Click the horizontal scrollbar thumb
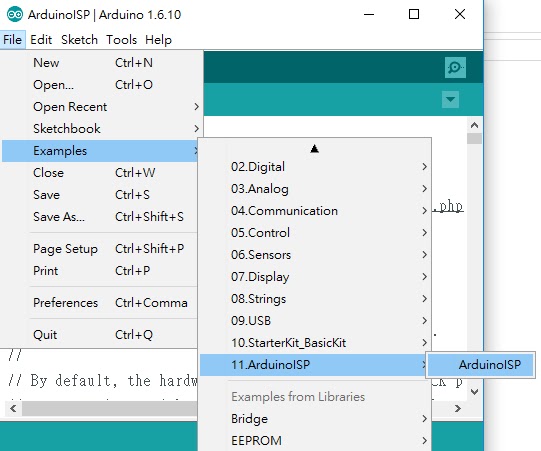Viewport: 541px width, 451px height. click(x=110, y=409)
